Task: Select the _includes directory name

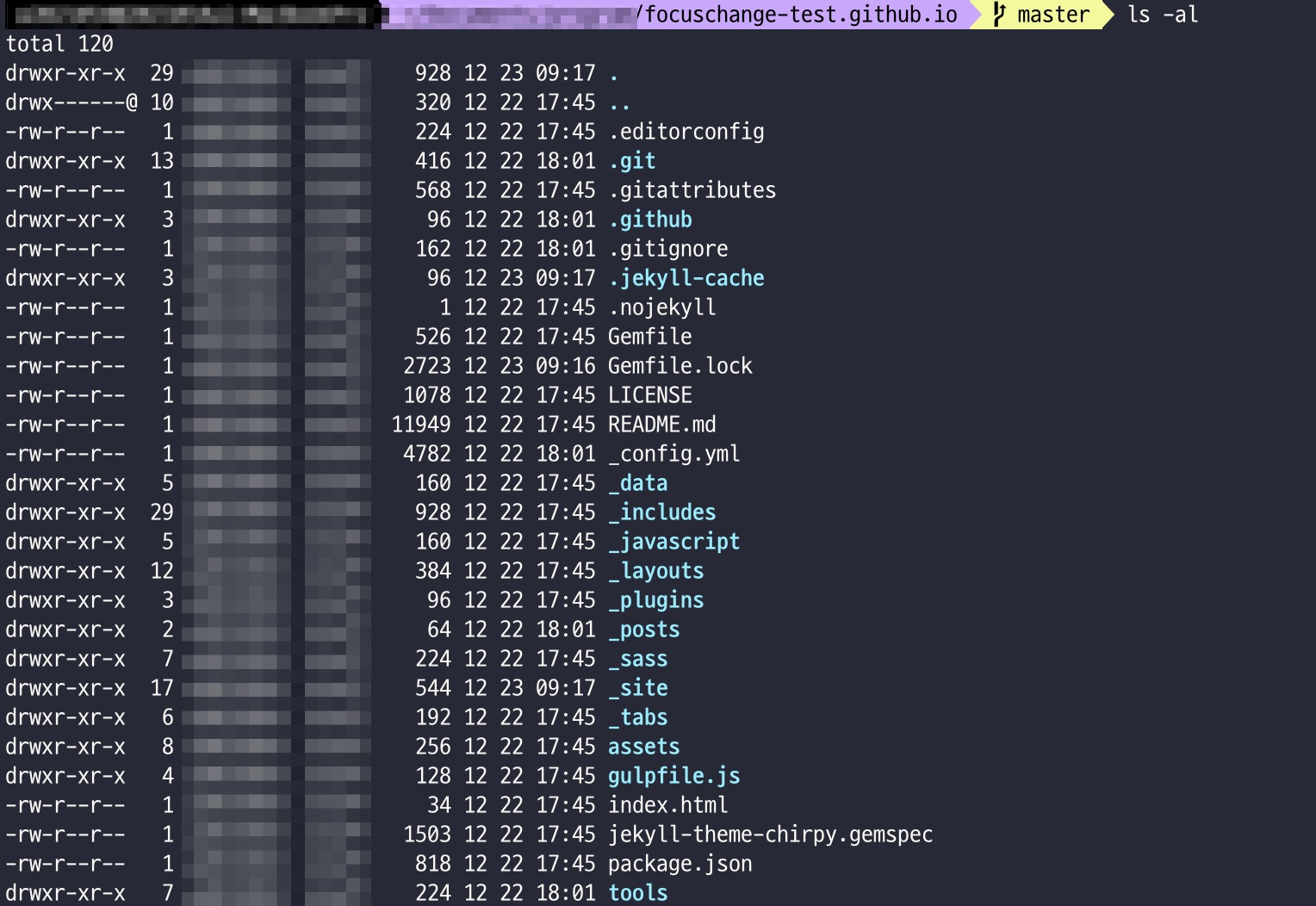Action: pos(661,512)
